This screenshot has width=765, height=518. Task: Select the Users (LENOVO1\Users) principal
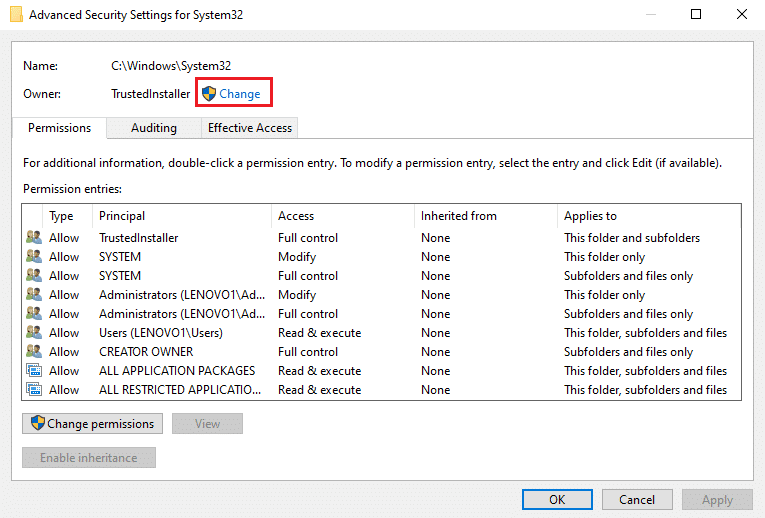click(161, 333)
